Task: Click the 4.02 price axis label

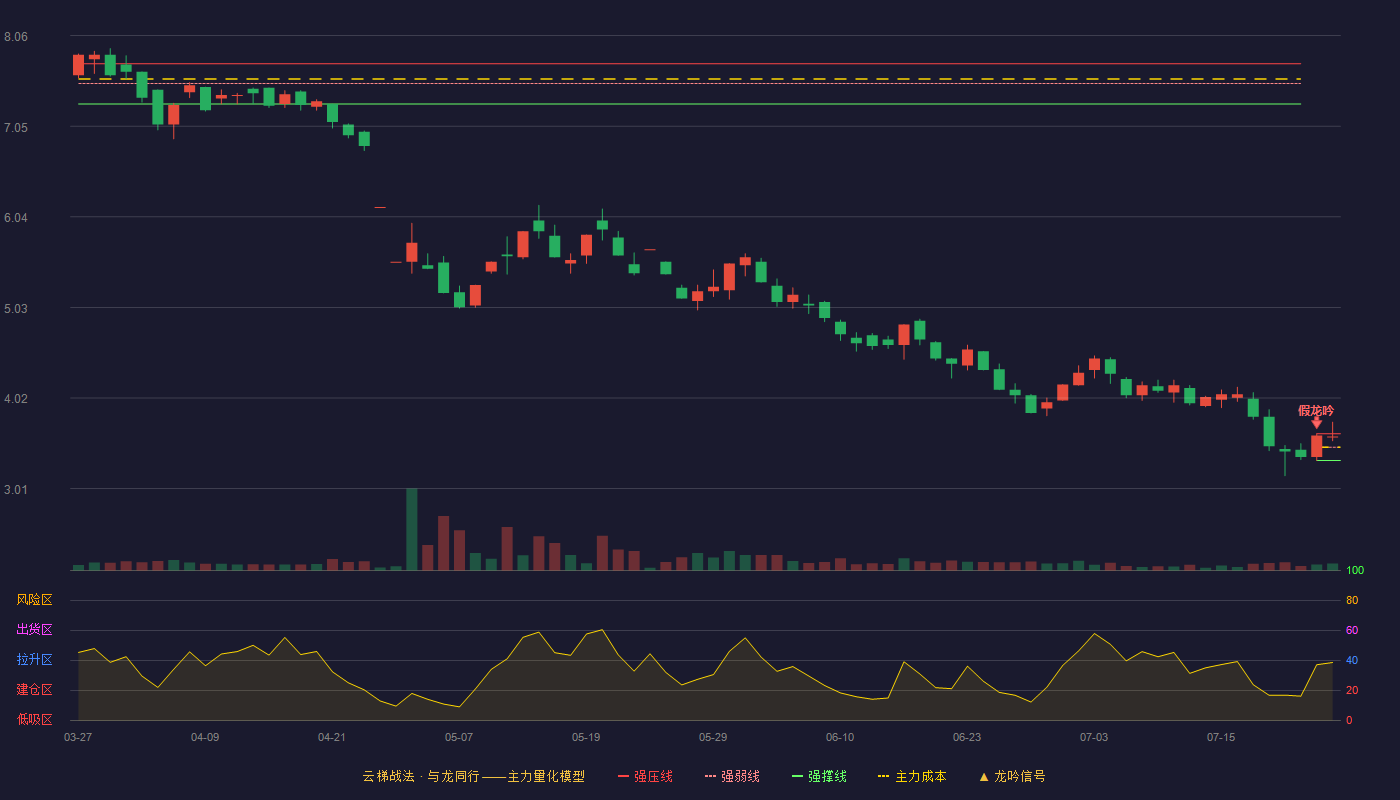Action: (16, 399)
